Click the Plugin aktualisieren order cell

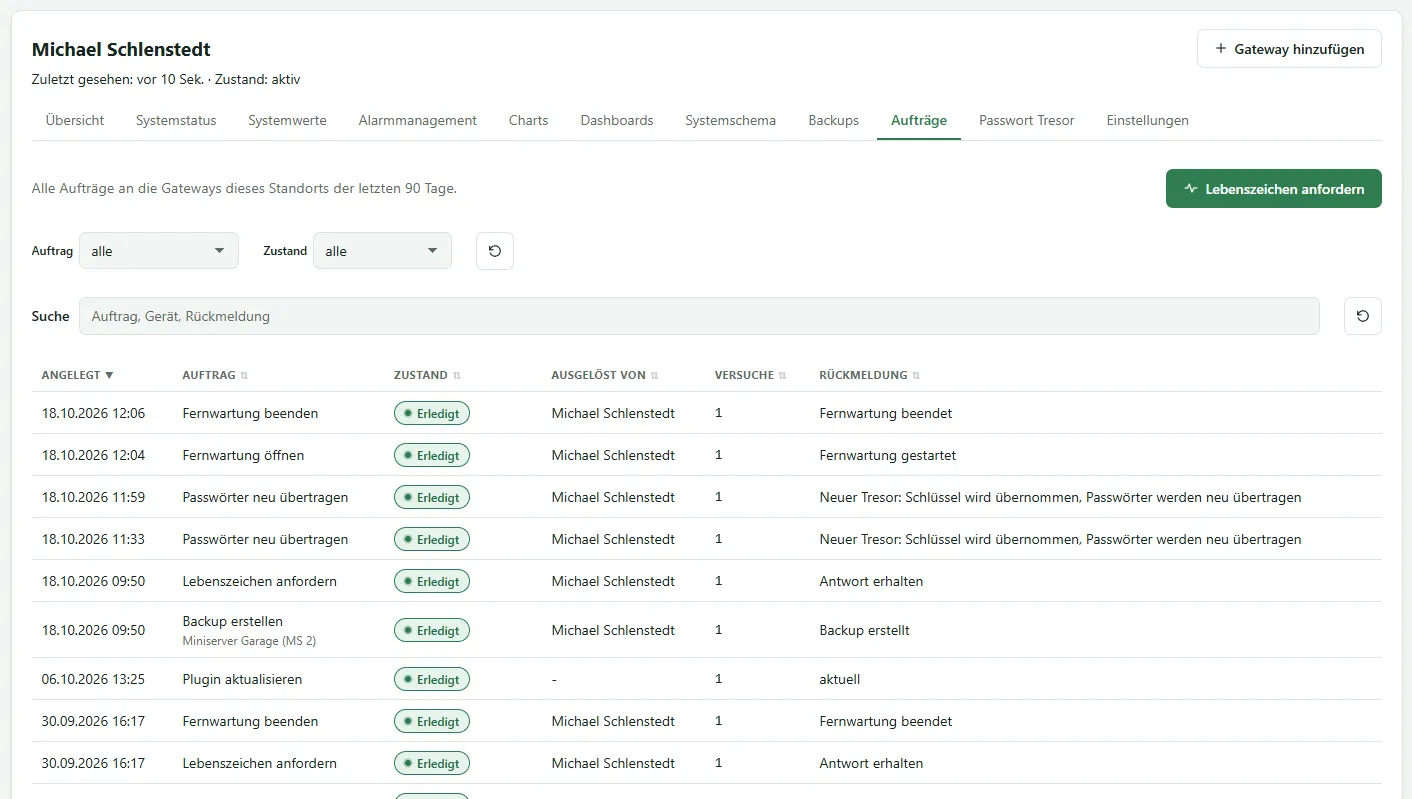pyautogui.click(x=242, y=679)
